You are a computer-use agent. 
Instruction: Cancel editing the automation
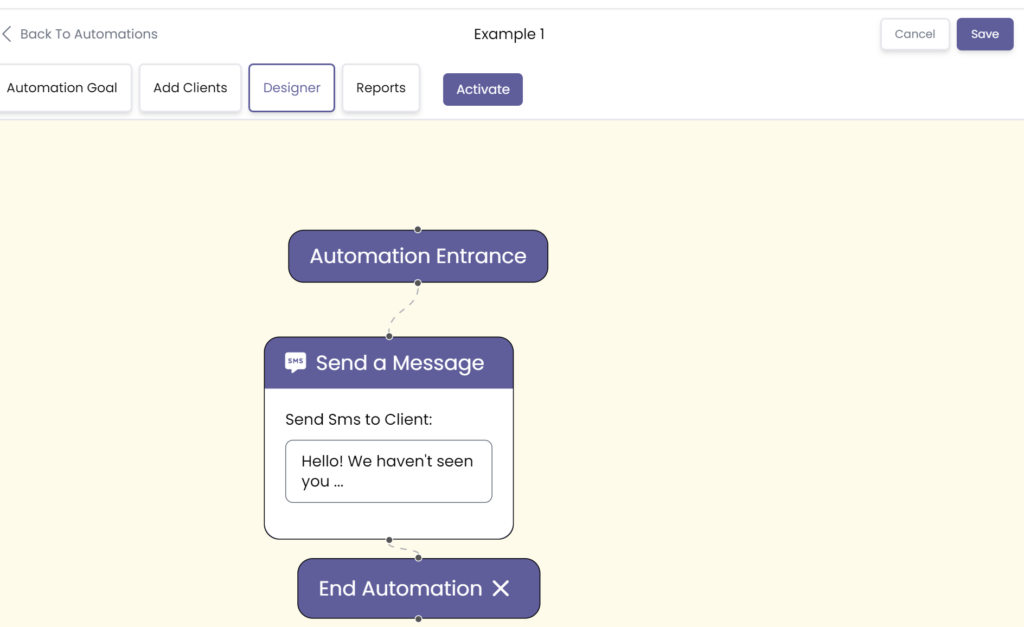914,34
